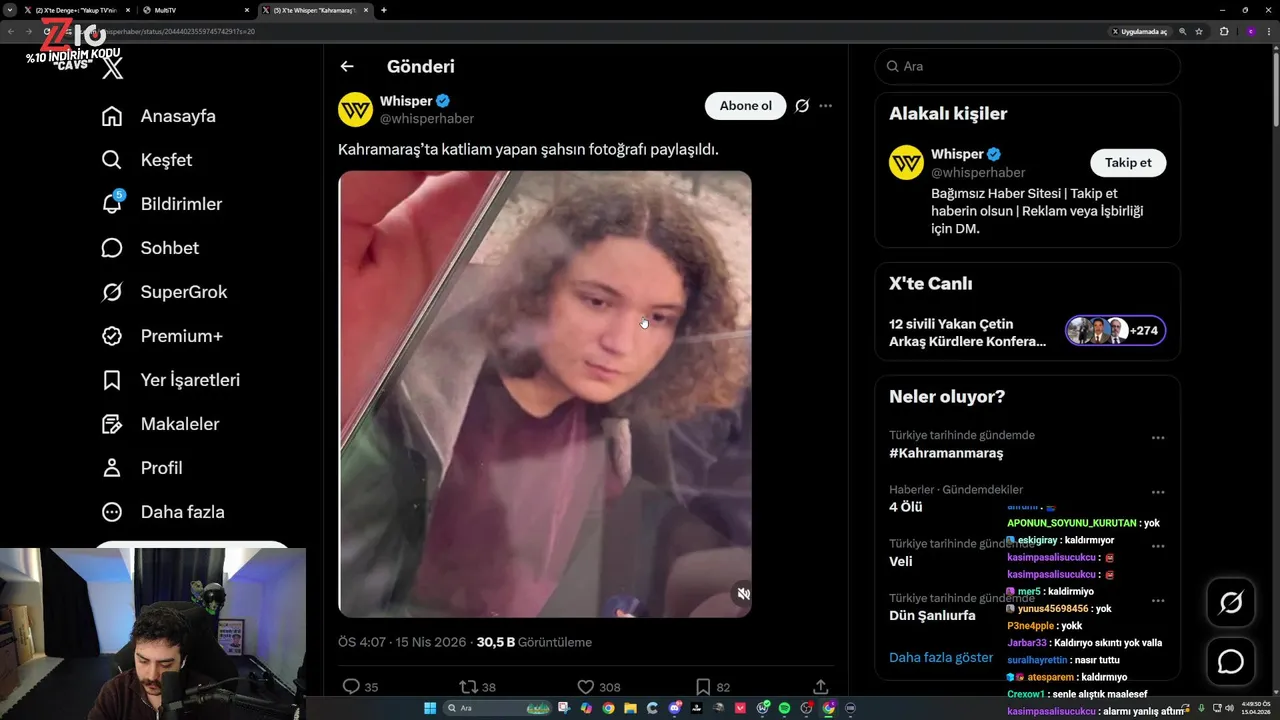
Task: Click the repost icon with 38
Action: [x=467, y=687]
